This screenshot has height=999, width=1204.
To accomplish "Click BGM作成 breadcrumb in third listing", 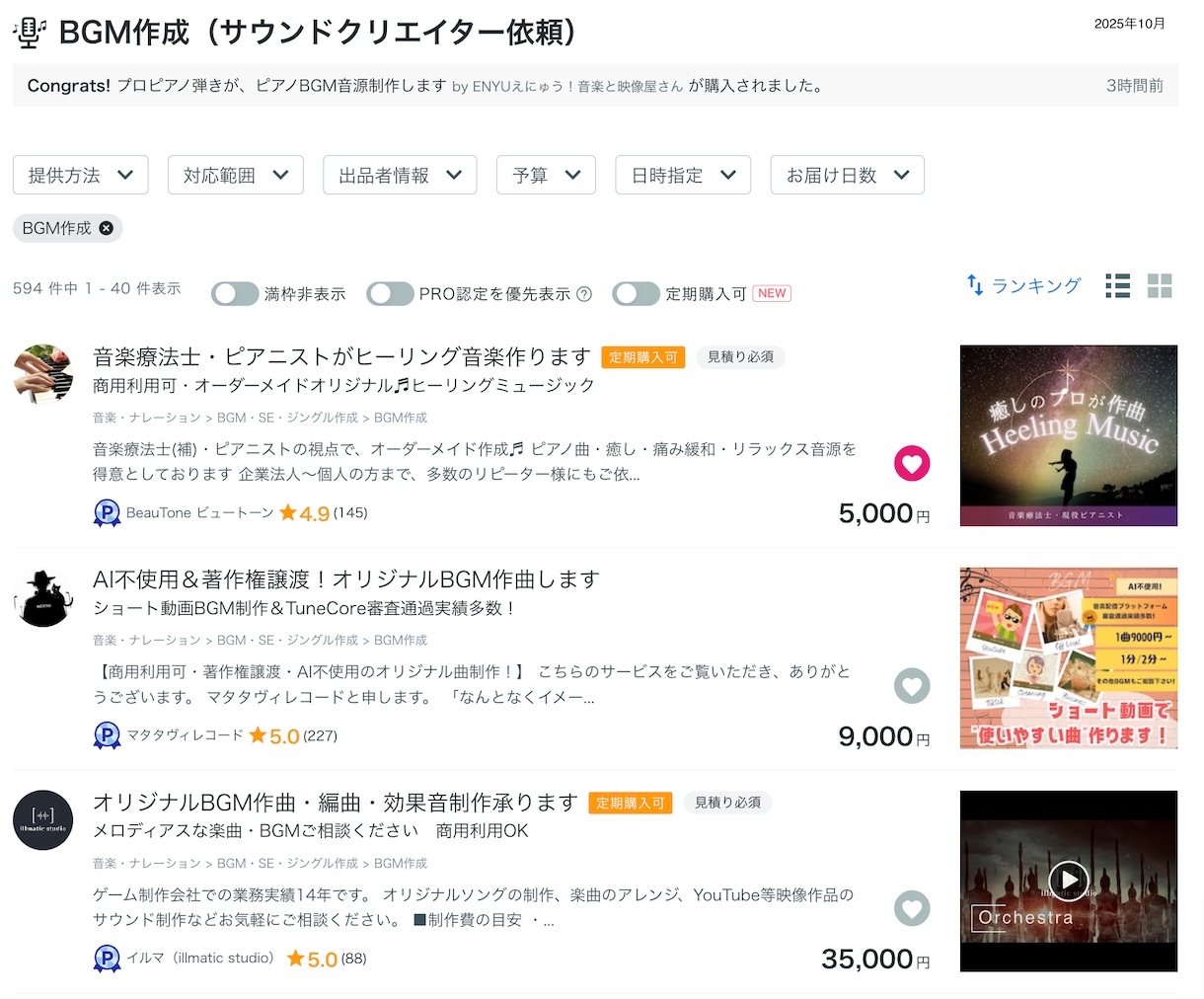I will (401, 864).
